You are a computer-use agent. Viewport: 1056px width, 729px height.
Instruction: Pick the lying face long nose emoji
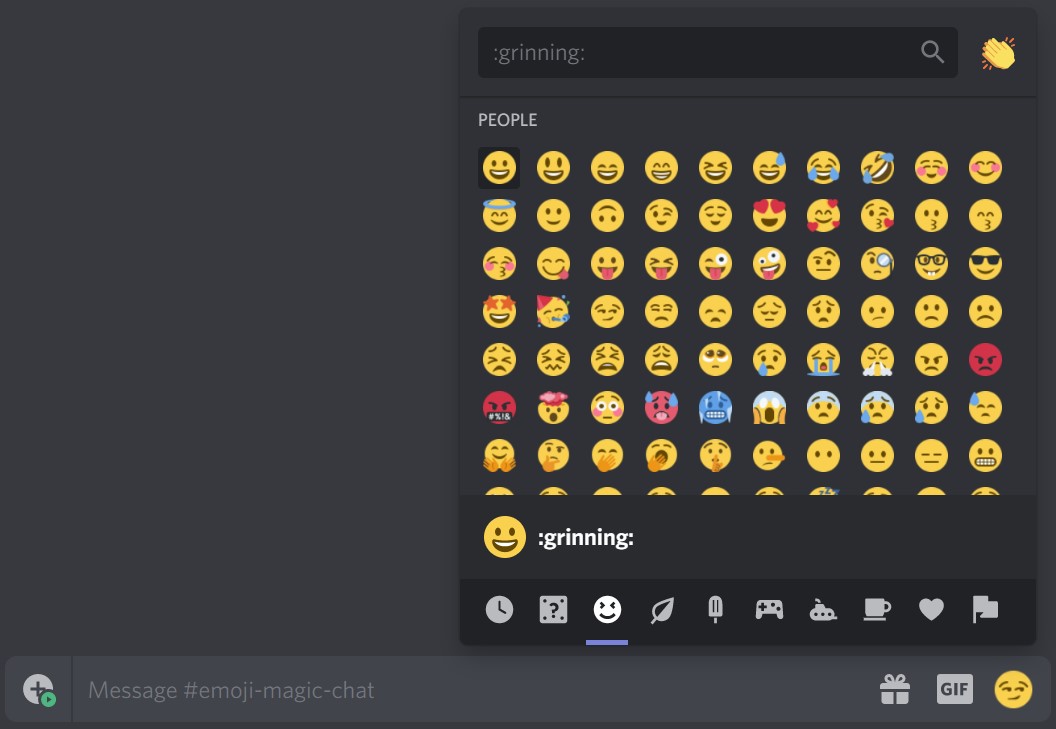(769, 455)
